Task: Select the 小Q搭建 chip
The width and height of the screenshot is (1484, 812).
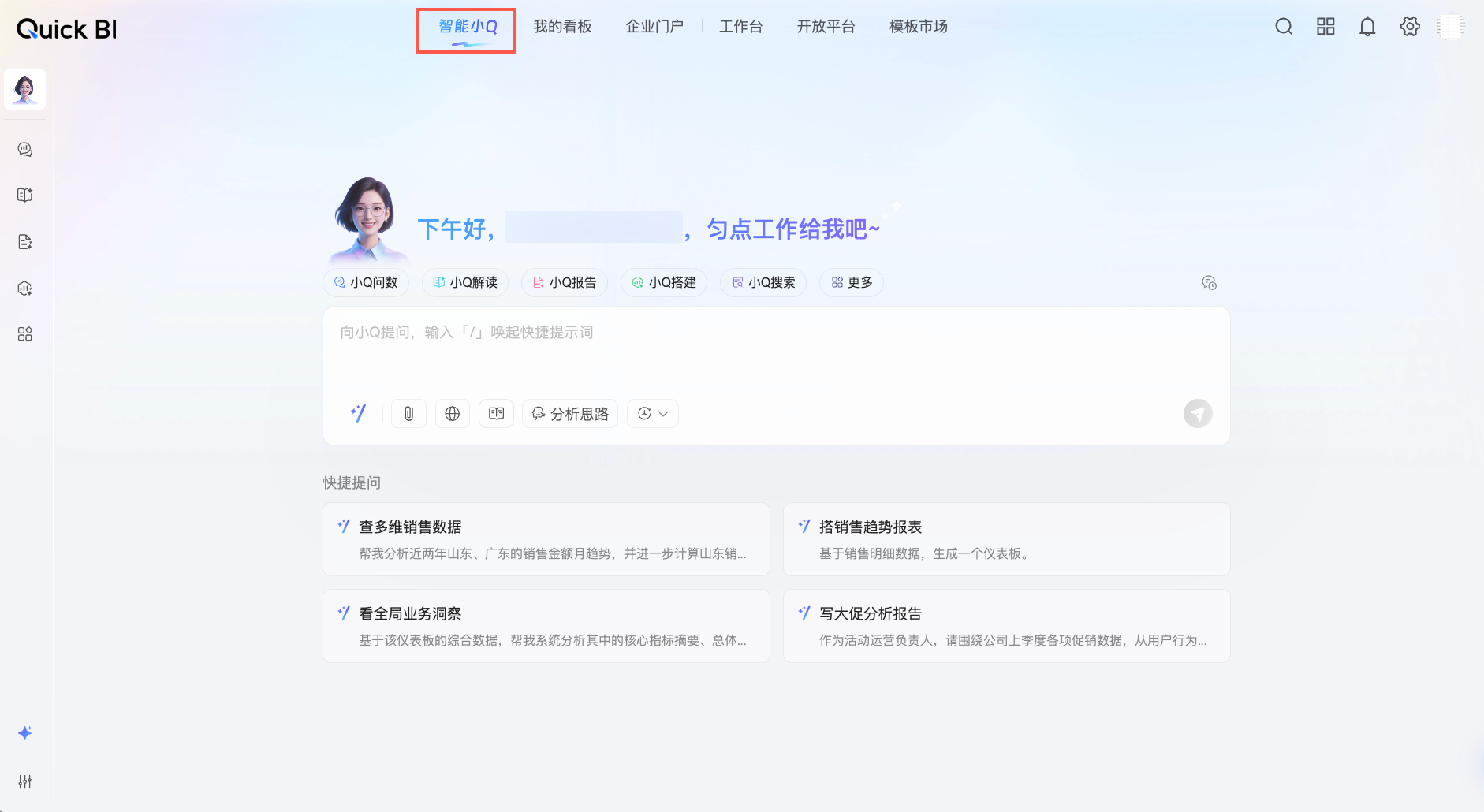Action: pyautogui.click(x=664, y=282)
